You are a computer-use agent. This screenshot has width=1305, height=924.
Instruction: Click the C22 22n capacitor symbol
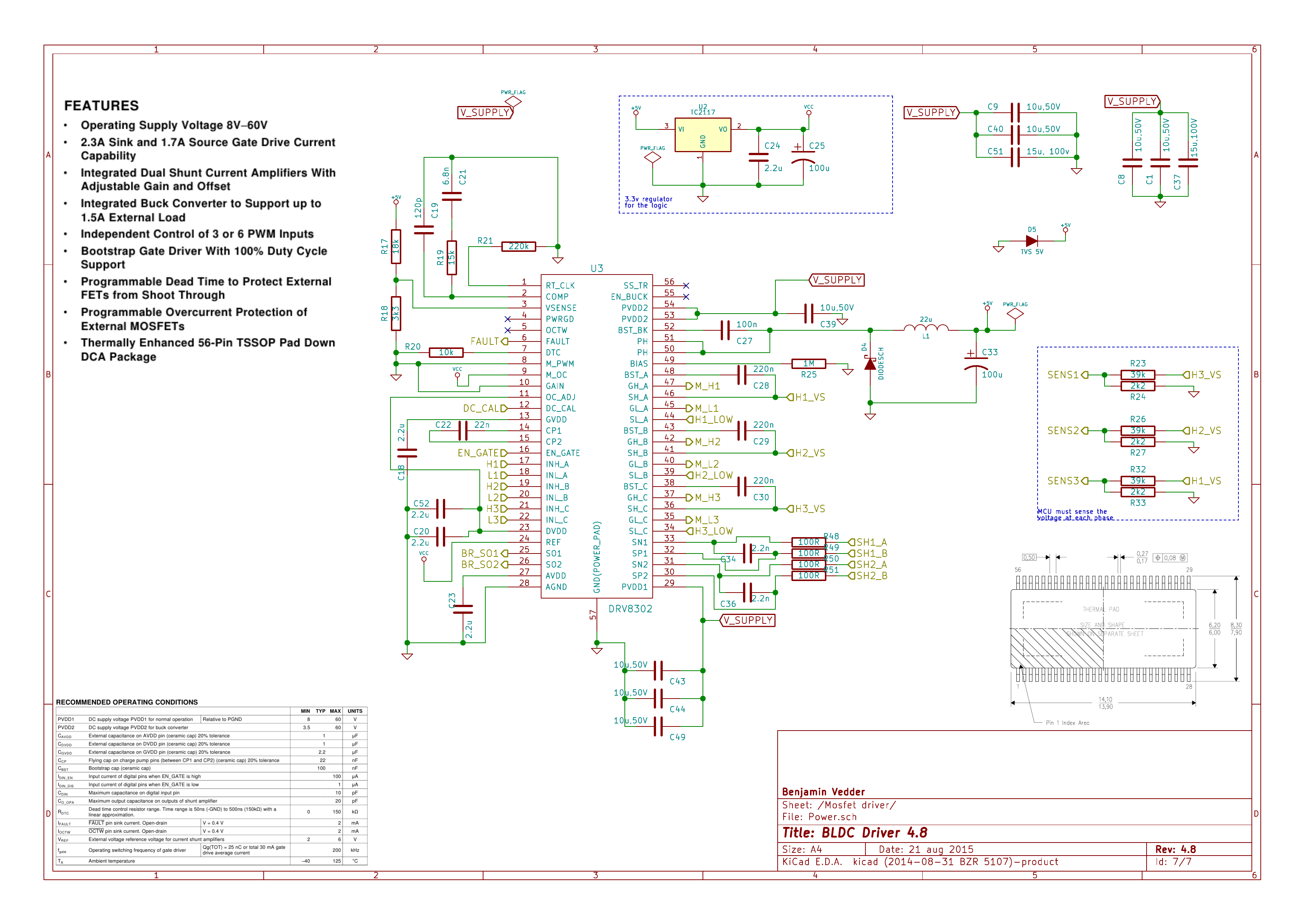pos(463,431)
